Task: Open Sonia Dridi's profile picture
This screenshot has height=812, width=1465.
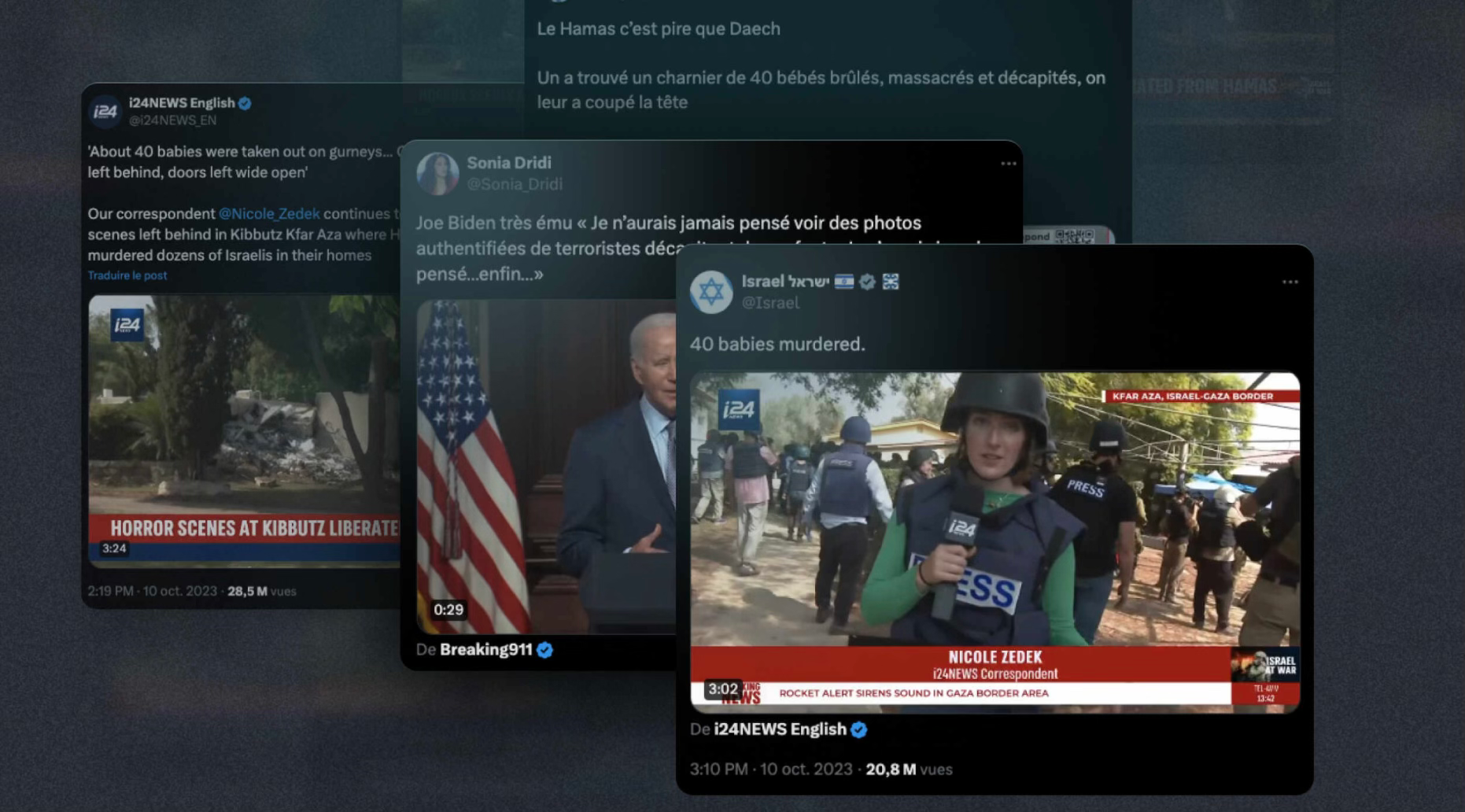Action: point(437,173)
